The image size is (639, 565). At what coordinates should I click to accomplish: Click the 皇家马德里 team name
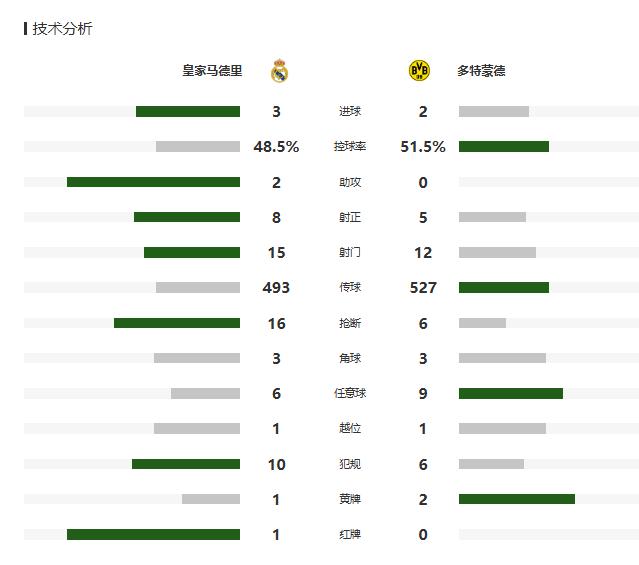coord(212,71)
